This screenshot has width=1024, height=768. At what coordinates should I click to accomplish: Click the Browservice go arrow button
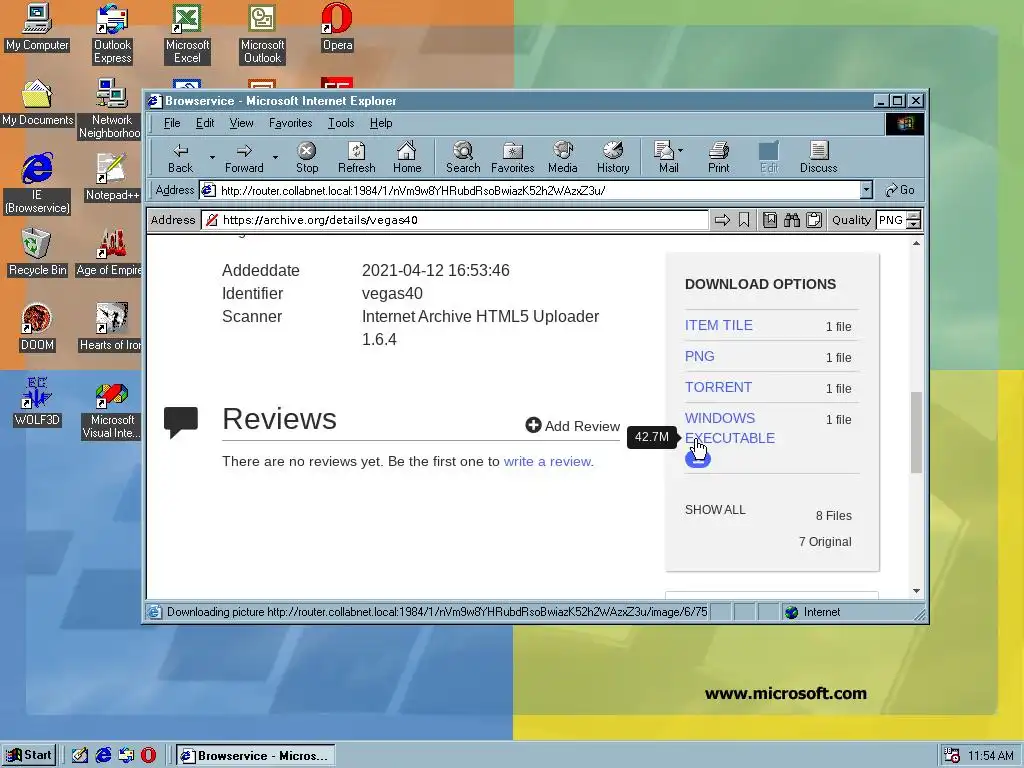(x=722, y=220)
